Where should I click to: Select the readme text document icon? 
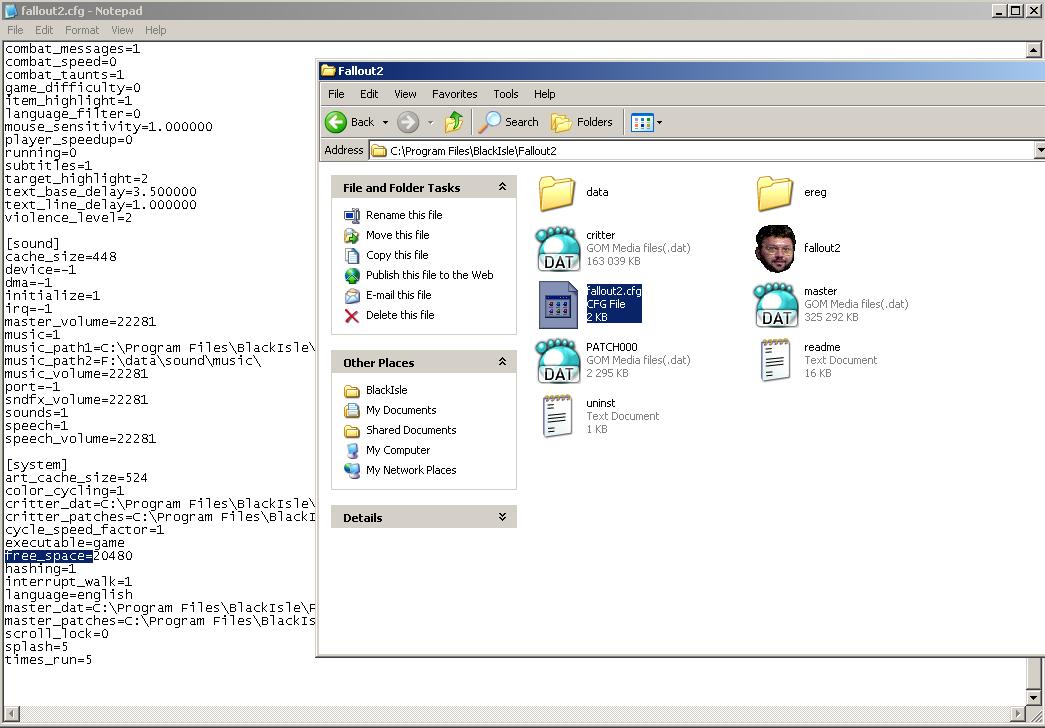pyautogui.click(x=775, y=360)
